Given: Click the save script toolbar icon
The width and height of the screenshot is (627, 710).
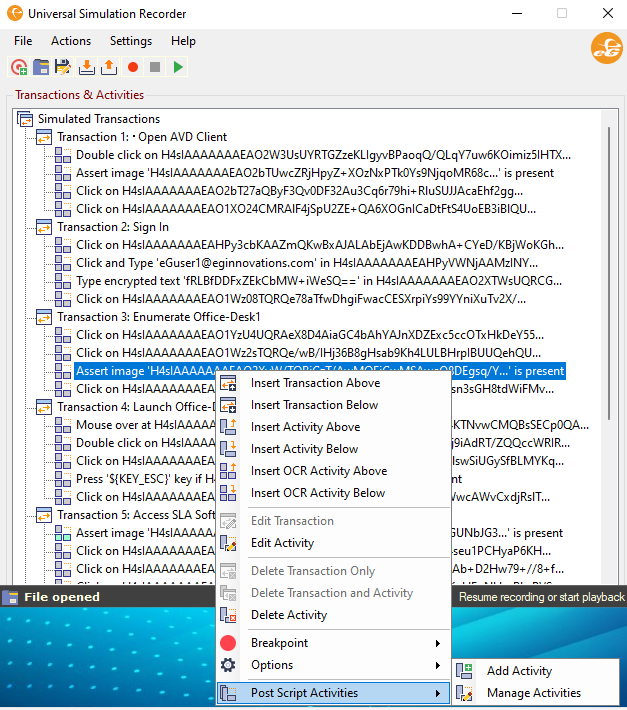Looking at the screenshot, I should coord(63,67).
